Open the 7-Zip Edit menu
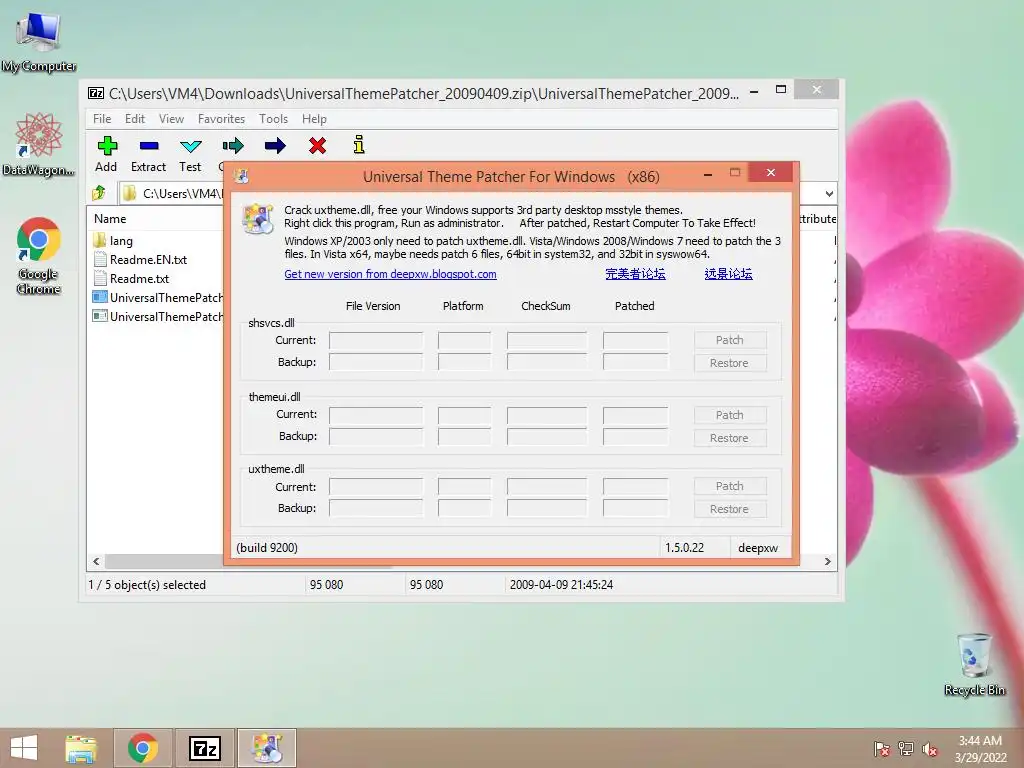Screen dimensions: 1024x768 (135, 119)
